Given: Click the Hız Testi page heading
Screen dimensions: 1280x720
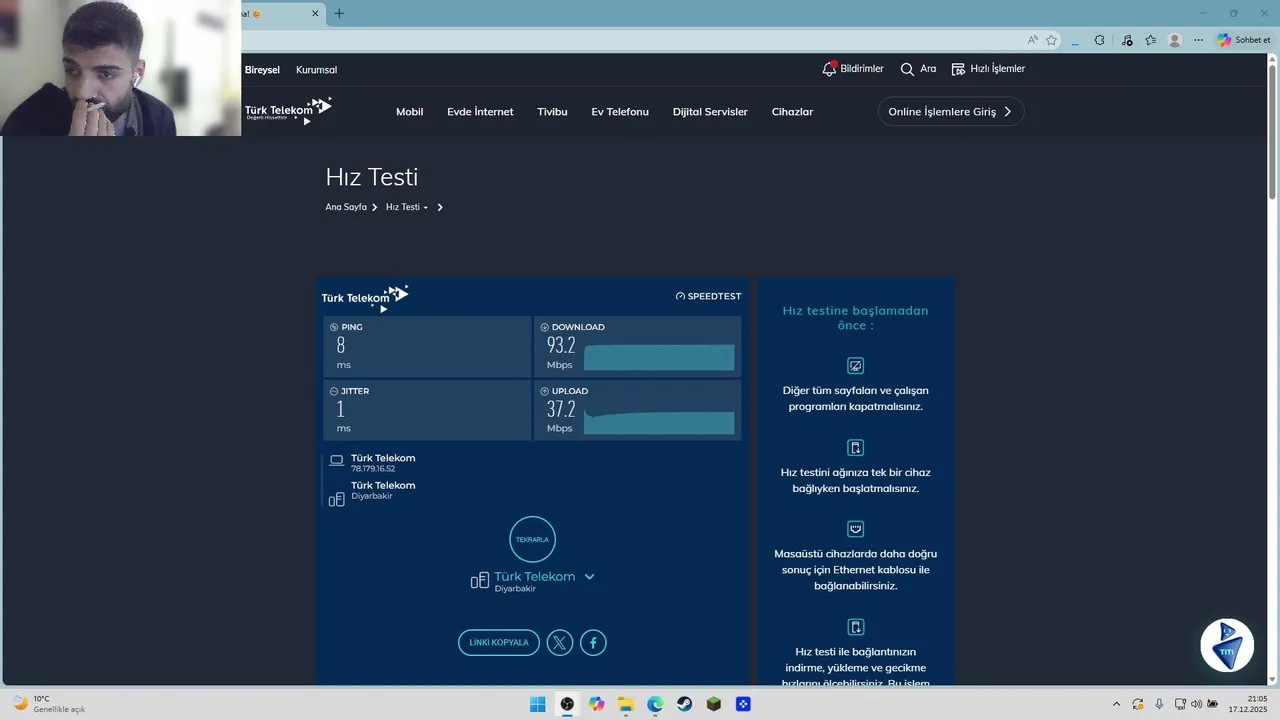Looking at the screenshot, I should coord(372,177).
